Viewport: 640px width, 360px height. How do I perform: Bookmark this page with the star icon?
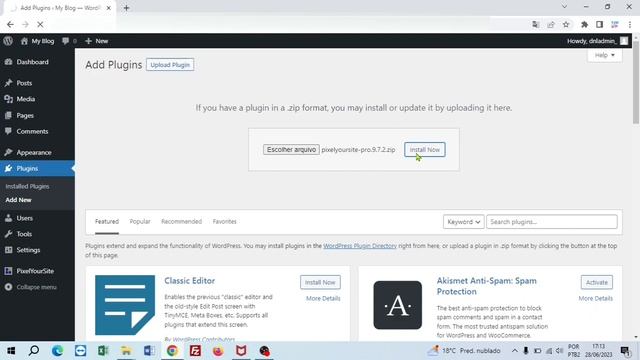566,24
